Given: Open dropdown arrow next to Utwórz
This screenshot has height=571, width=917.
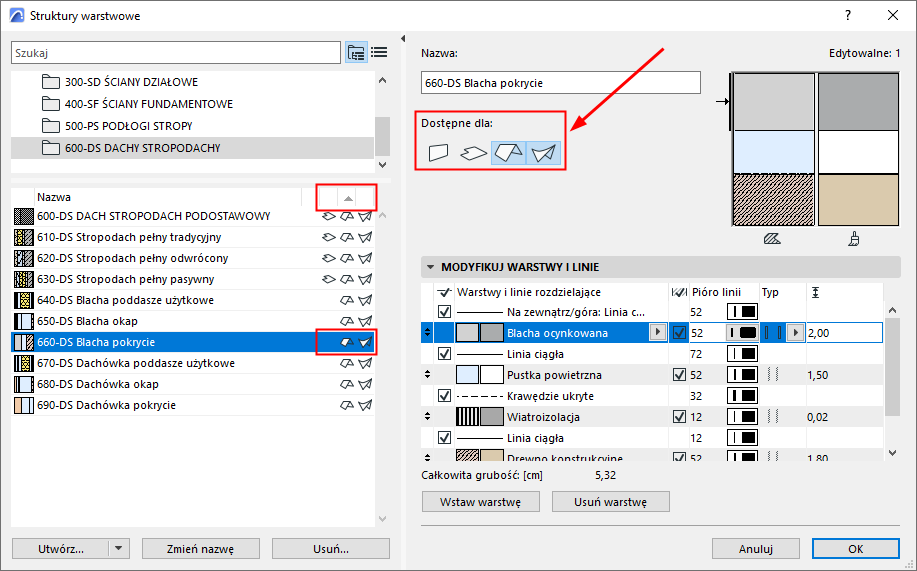Looking at the screenshot, I should pyautogui.click(x=119, y=549).
